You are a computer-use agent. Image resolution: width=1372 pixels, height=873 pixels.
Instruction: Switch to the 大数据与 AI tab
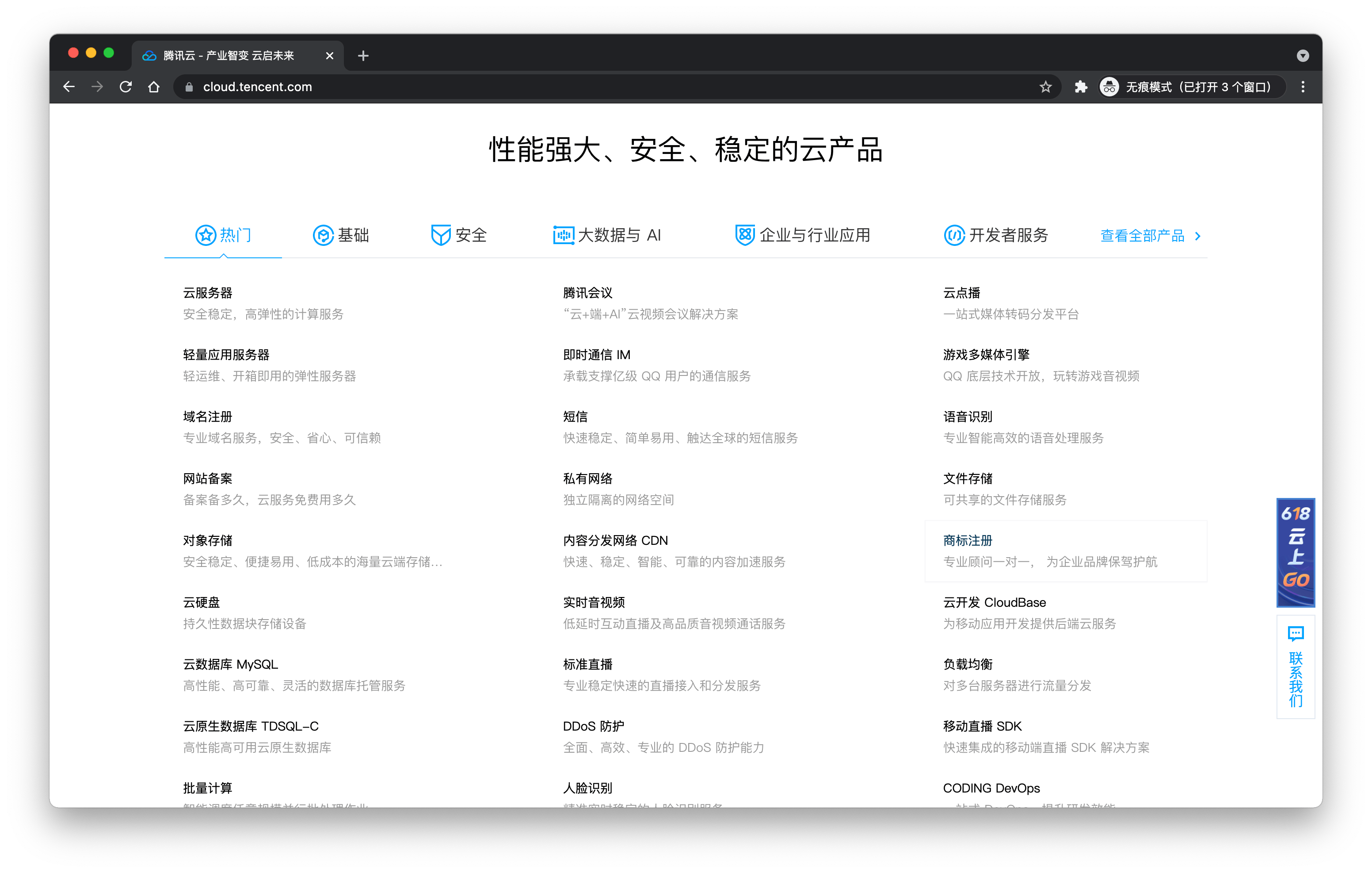click(x=607, y=235)
